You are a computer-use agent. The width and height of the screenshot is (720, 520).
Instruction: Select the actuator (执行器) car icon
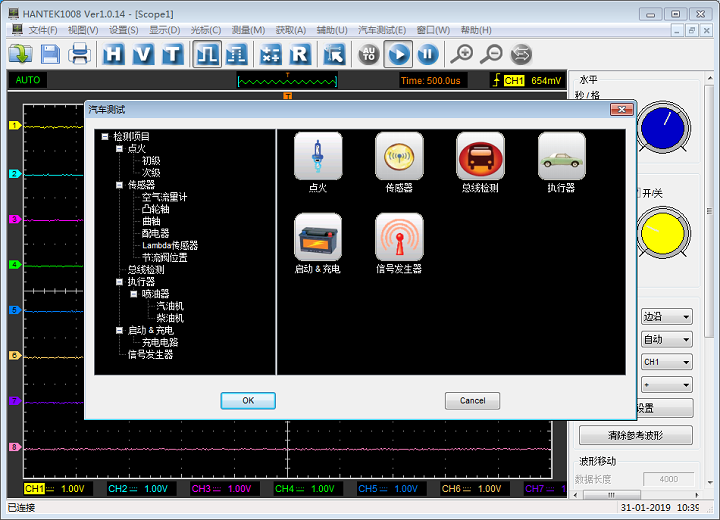pyautogui.click(x=561, y=156)
